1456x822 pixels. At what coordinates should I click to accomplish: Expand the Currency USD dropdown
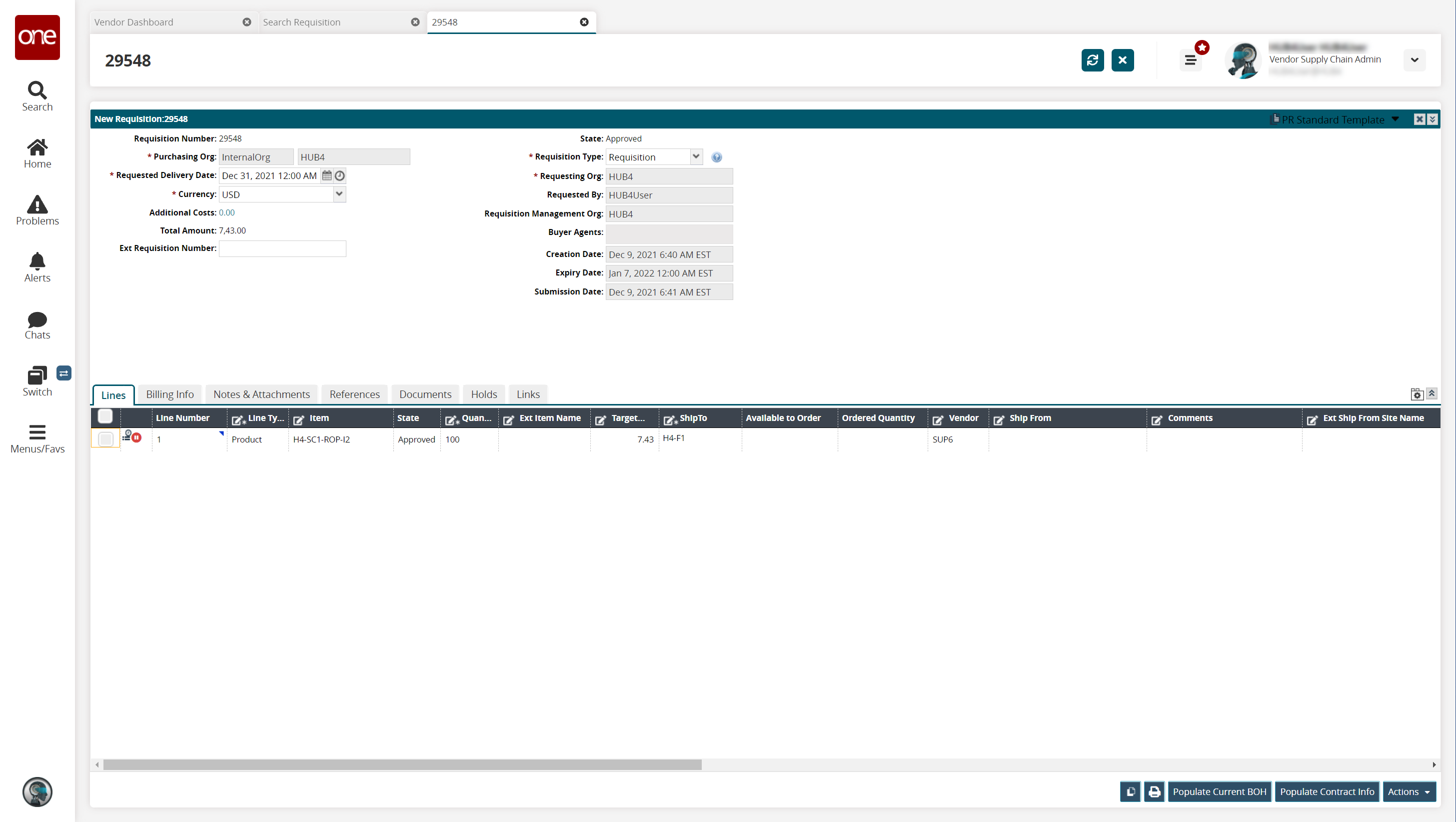[x=339, y=194]
